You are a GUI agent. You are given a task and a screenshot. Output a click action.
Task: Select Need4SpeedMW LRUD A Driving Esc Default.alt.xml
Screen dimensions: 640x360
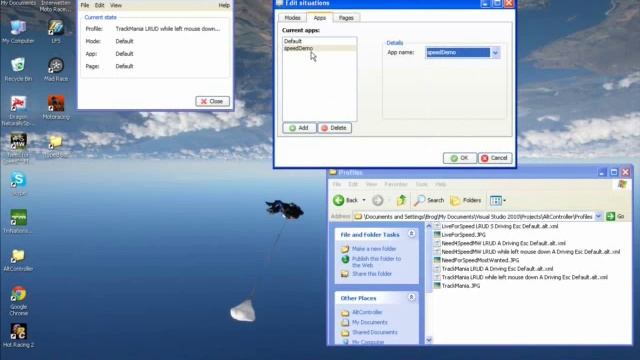503,243
